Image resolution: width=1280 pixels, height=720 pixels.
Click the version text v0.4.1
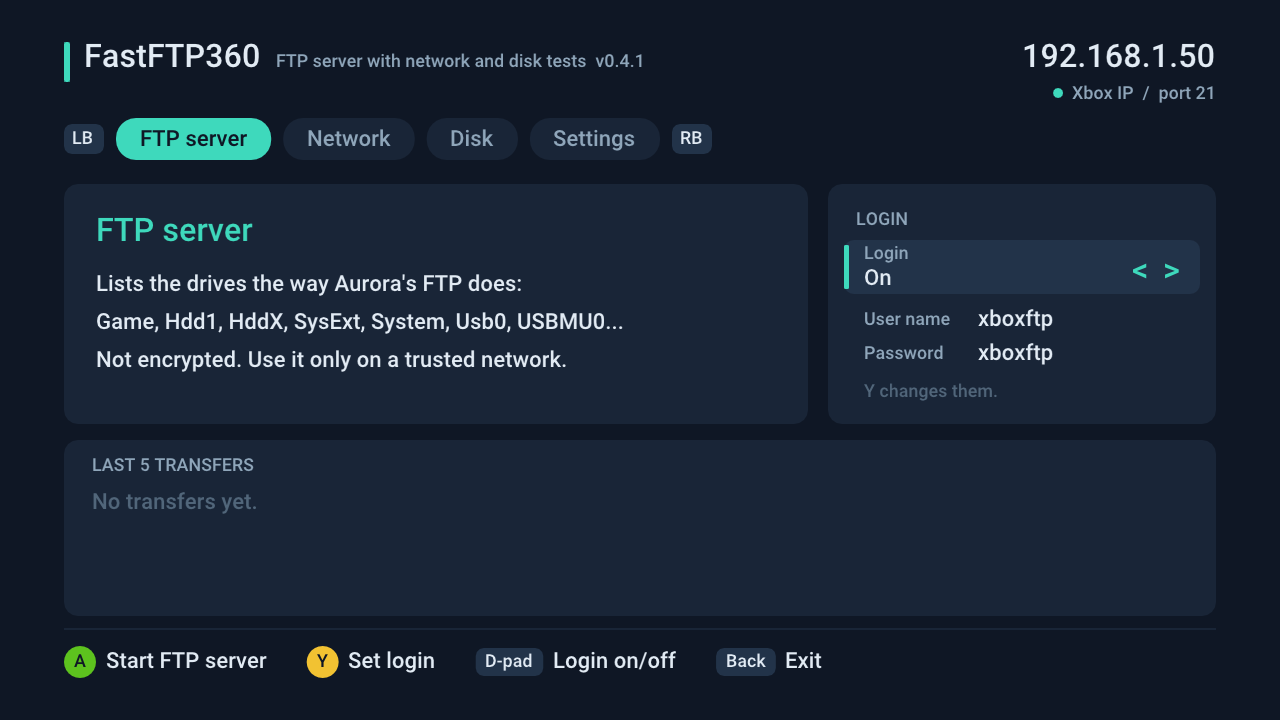point(620,61)
